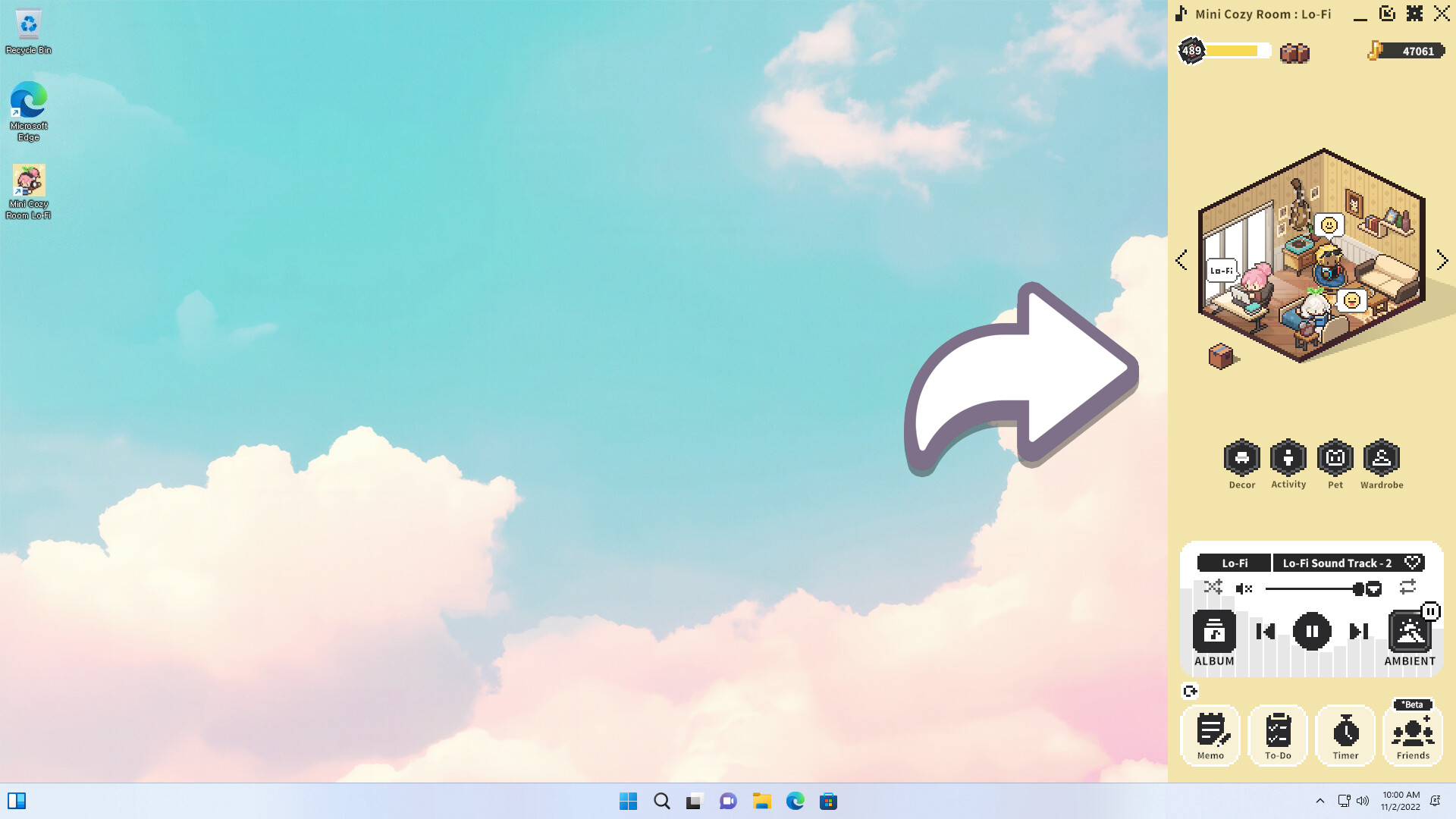
Task: Open the Activity panel
Action: point(1288,458)
